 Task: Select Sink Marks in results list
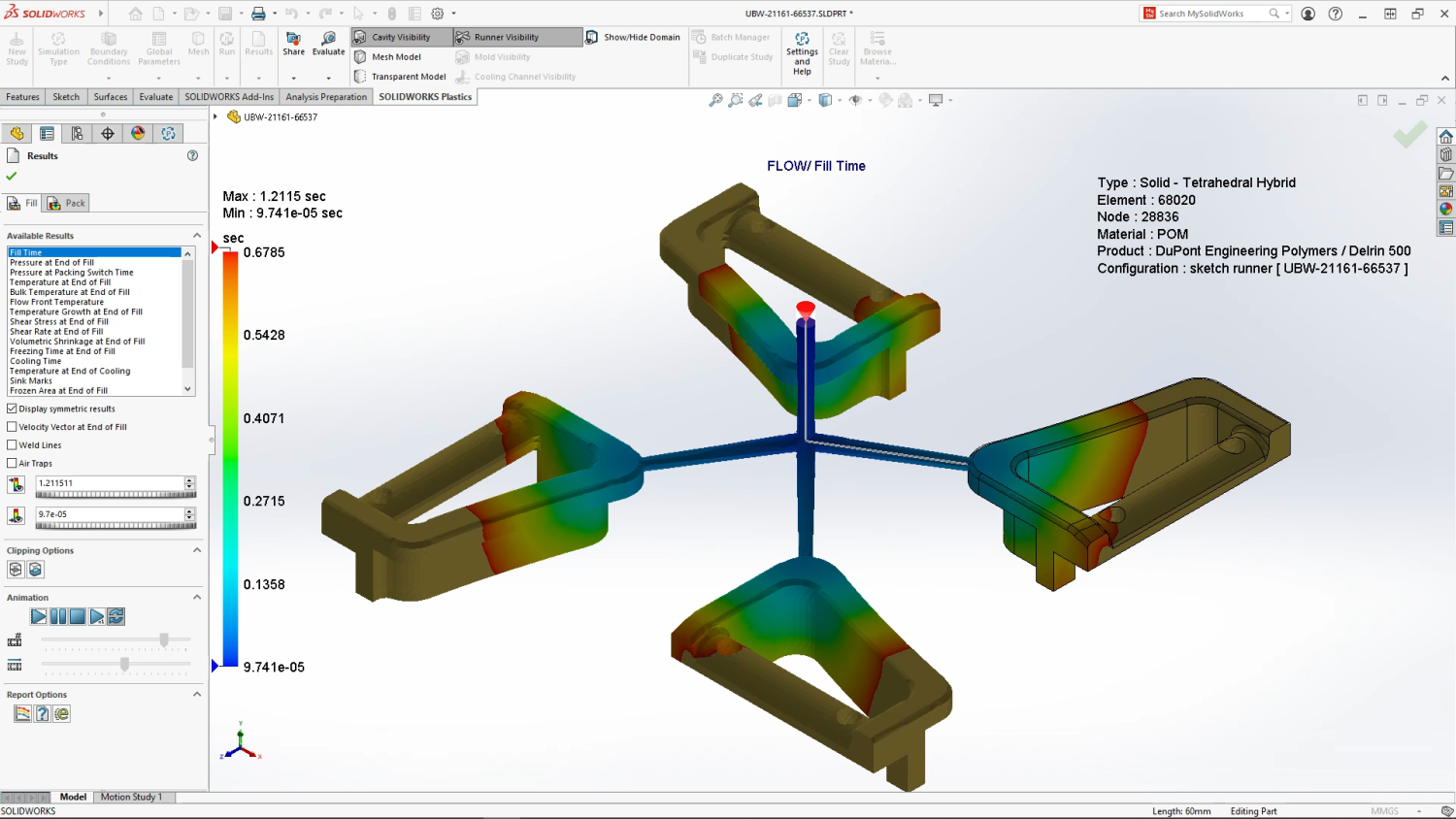31,381
